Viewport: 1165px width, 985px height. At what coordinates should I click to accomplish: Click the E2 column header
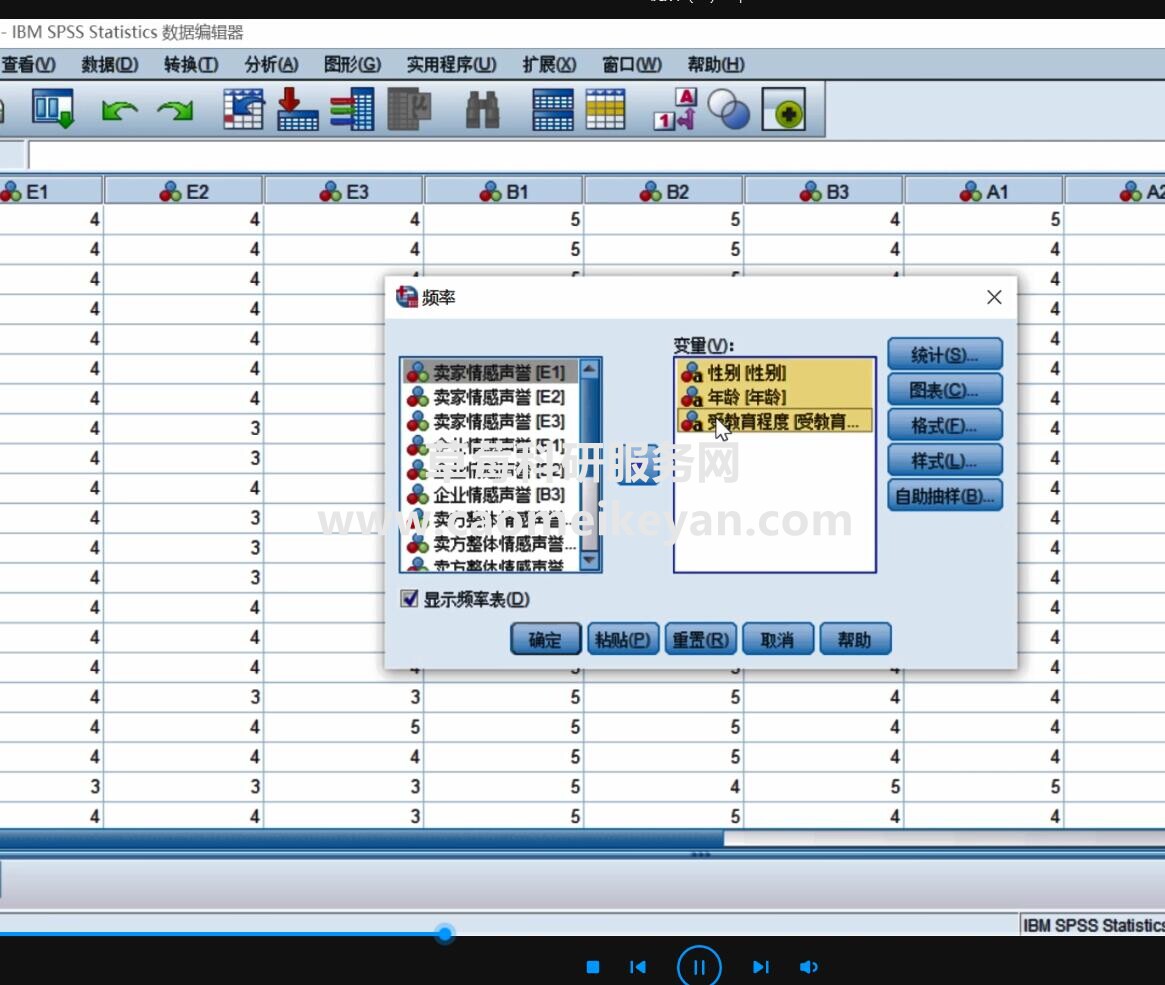184,191
